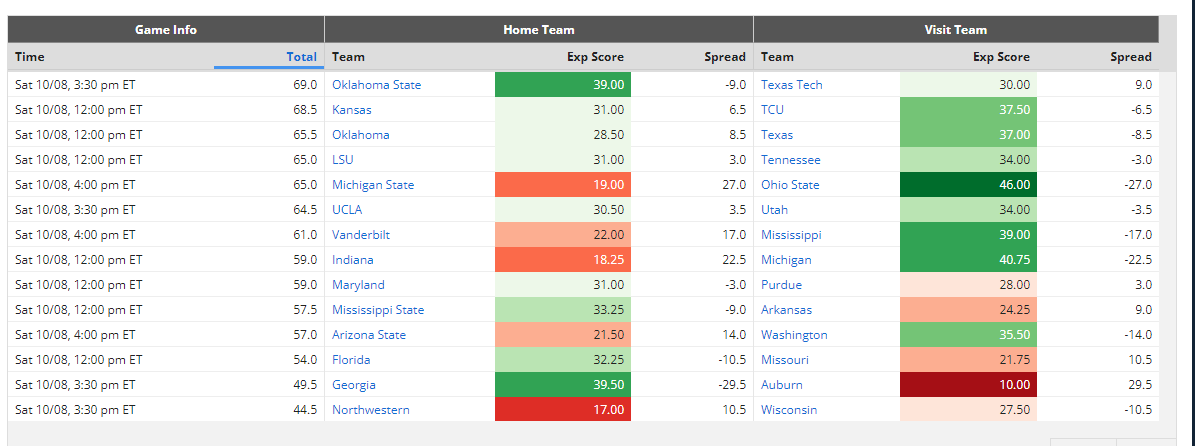Select the Michigan State link
Screen dimensions: 1195x446
pos(373,185)
